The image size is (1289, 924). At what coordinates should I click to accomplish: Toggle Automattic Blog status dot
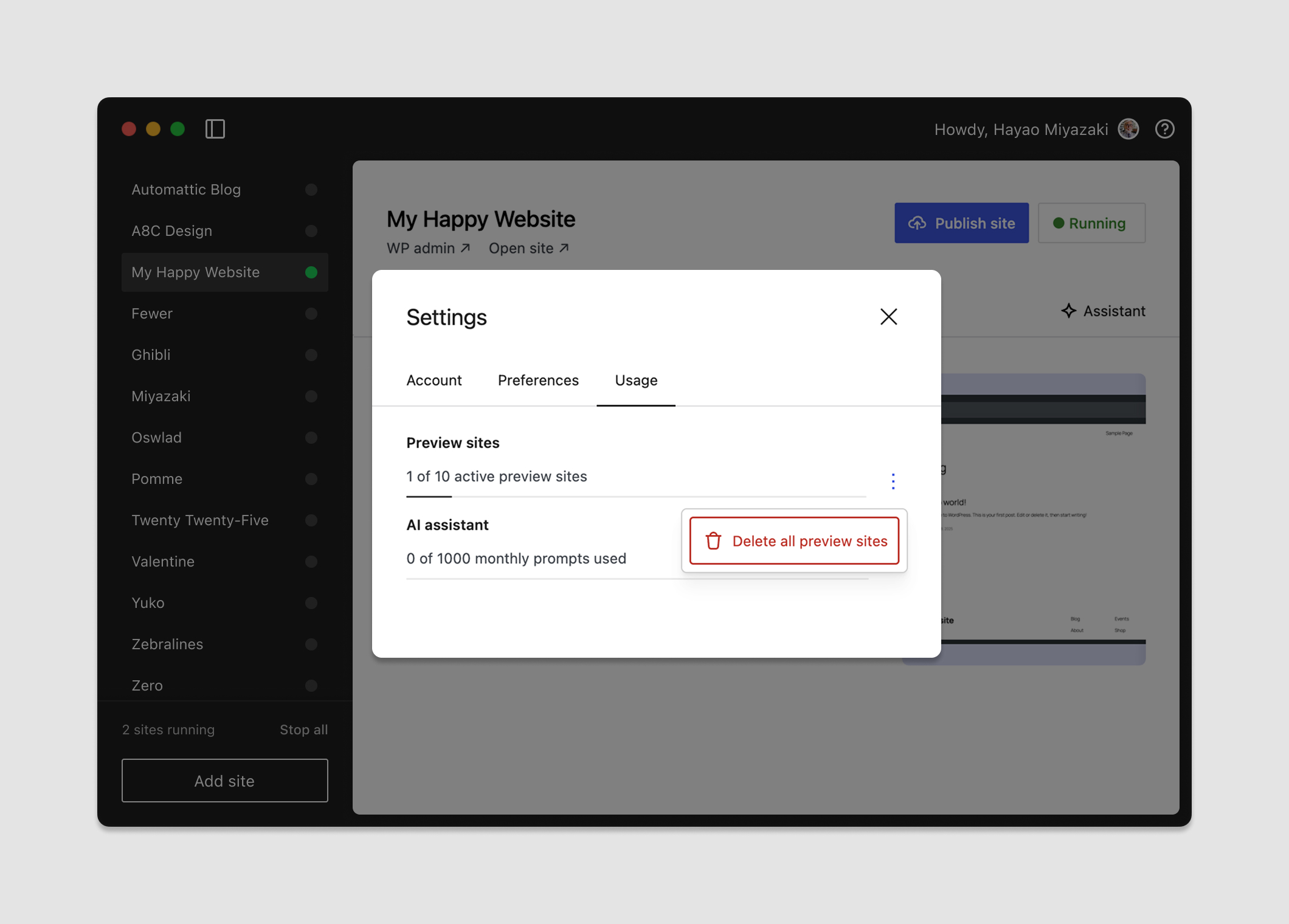tap(311, 190)
